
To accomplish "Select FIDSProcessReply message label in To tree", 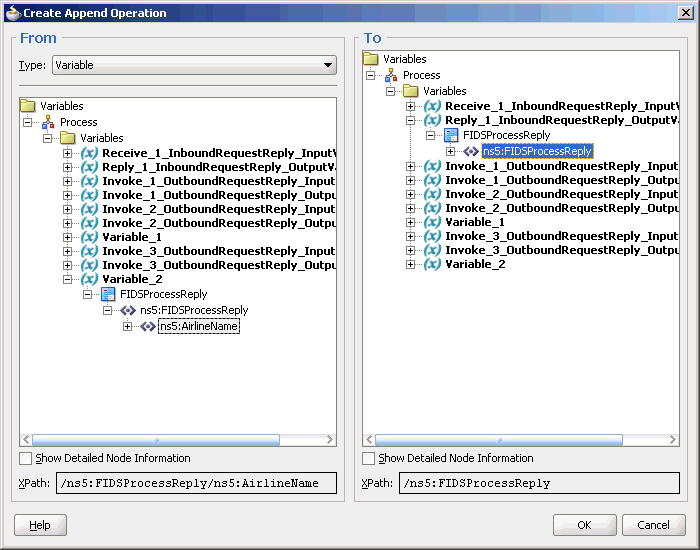I will click(x=506, y=135).
